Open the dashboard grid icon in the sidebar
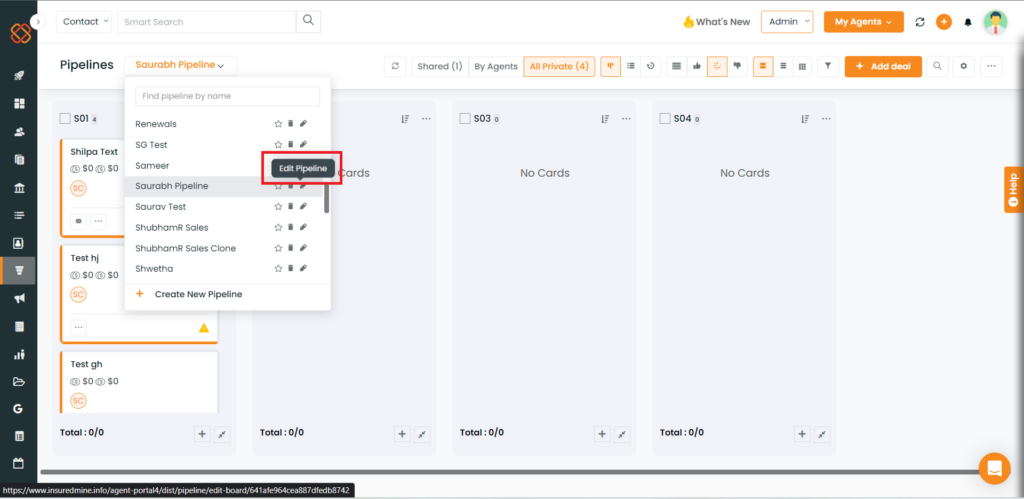 point(19,104)
